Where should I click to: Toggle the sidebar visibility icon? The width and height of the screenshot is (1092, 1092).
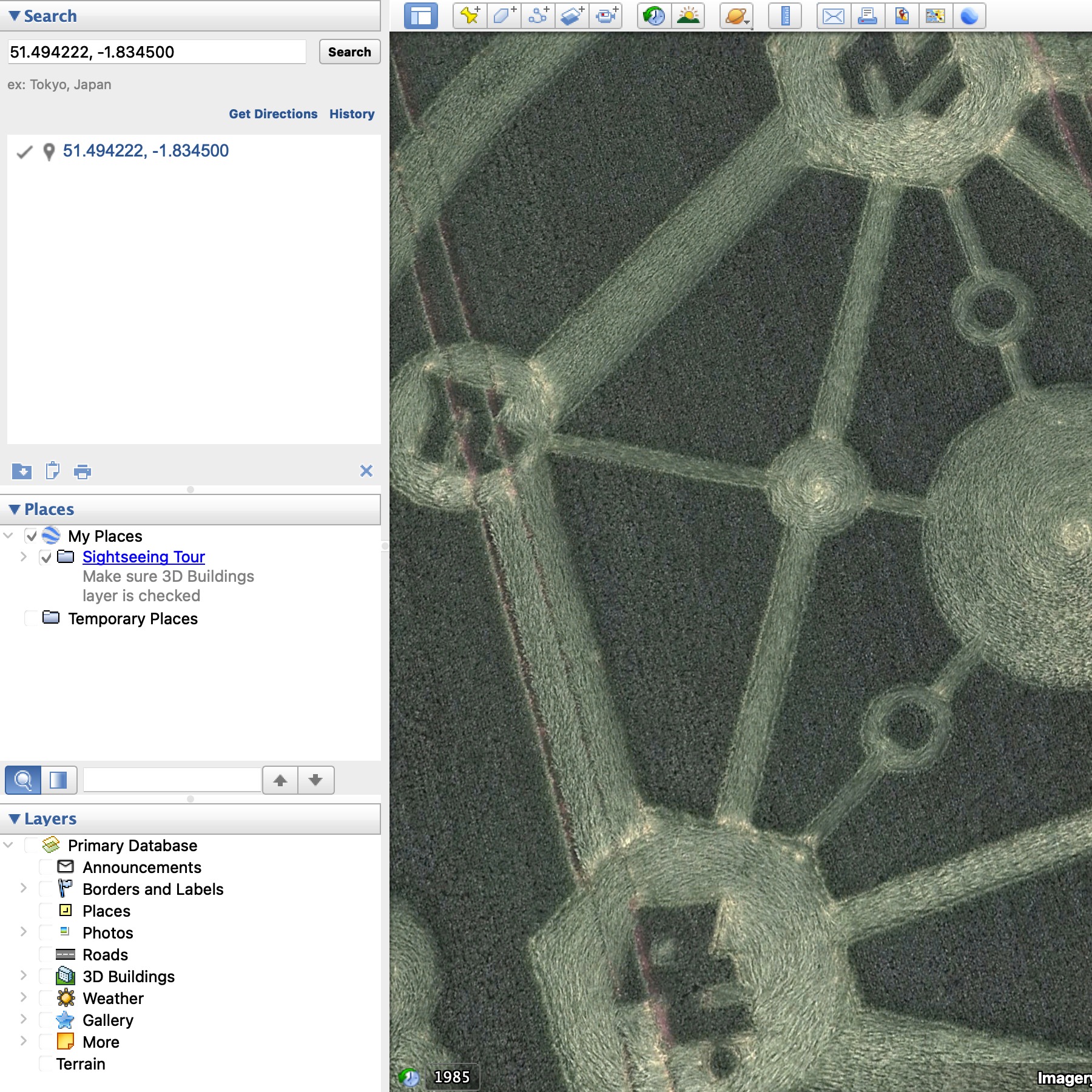click(x=421, y=16)
